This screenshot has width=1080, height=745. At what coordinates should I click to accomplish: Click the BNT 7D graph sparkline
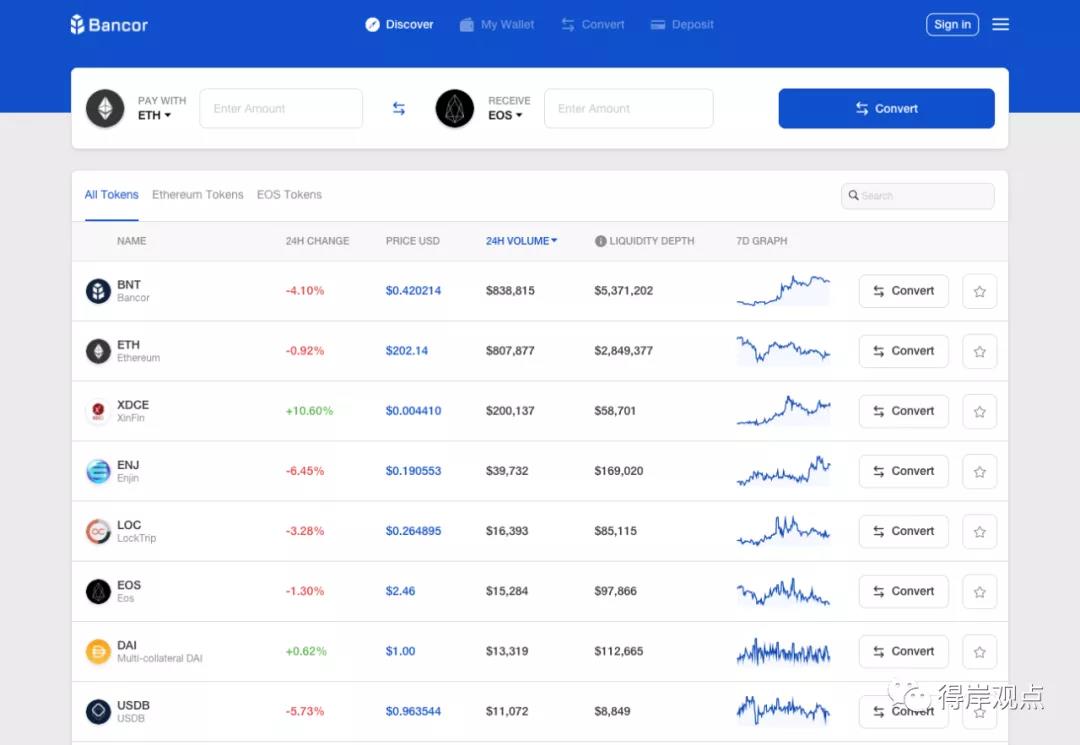783,291
